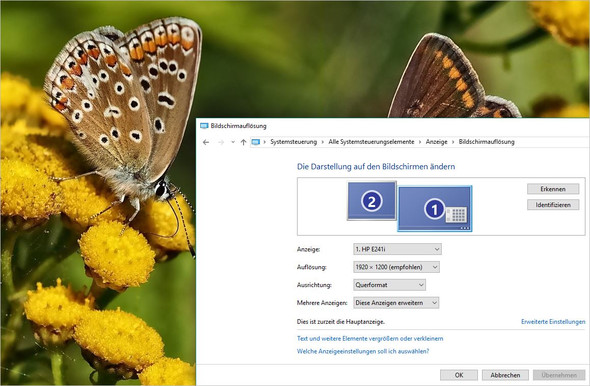Screen dimensions: 590x386
Task: Open the Ausrichtung dropdown Querformat
Action: 389,285
